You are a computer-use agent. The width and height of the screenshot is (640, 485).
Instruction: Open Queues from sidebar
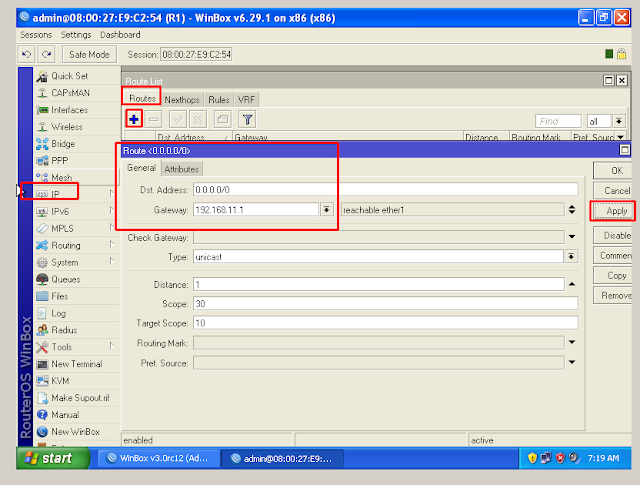pyautogui.click(x=65, y=279)
